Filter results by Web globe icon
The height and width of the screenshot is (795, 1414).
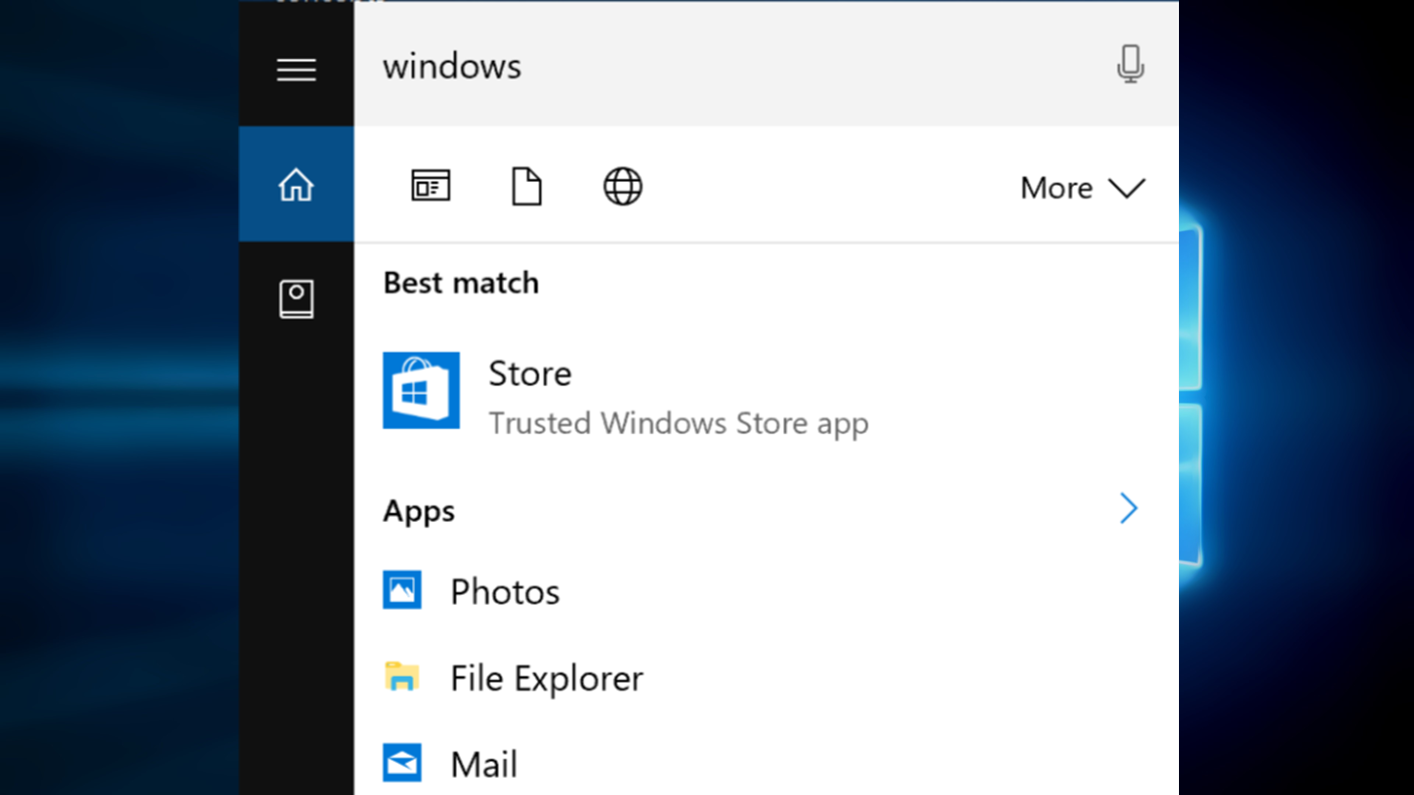tap(622, 186)
